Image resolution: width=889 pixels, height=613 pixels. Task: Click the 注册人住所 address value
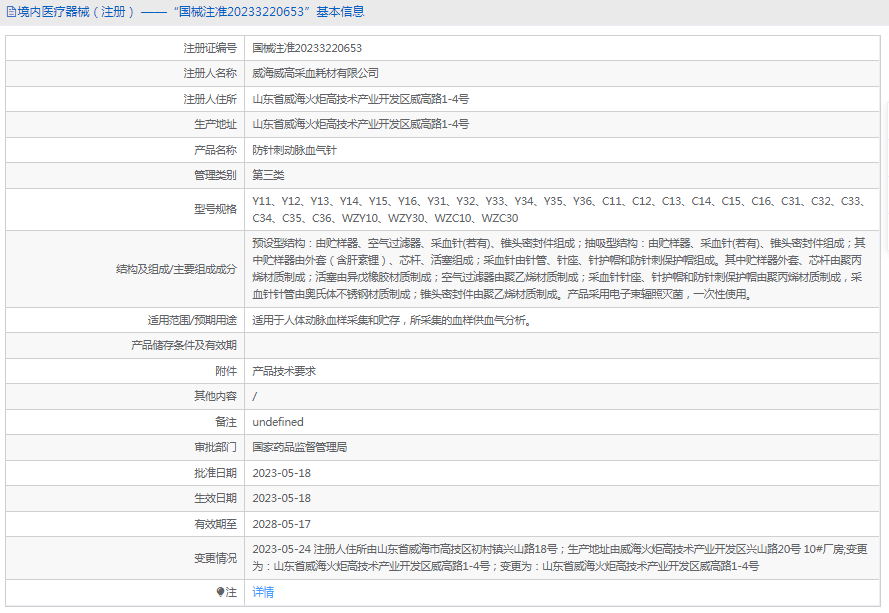(361, 99)
